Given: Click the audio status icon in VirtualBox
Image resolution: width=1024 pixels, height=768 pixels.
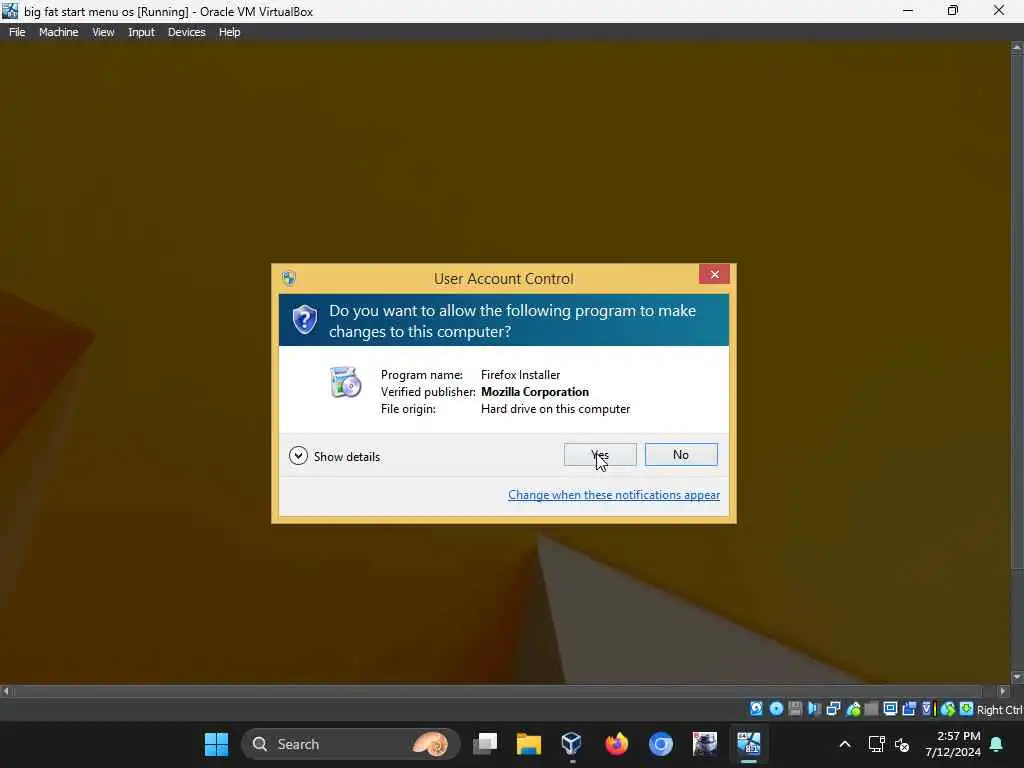Looking at the screenshot, I should click(814, 709).
